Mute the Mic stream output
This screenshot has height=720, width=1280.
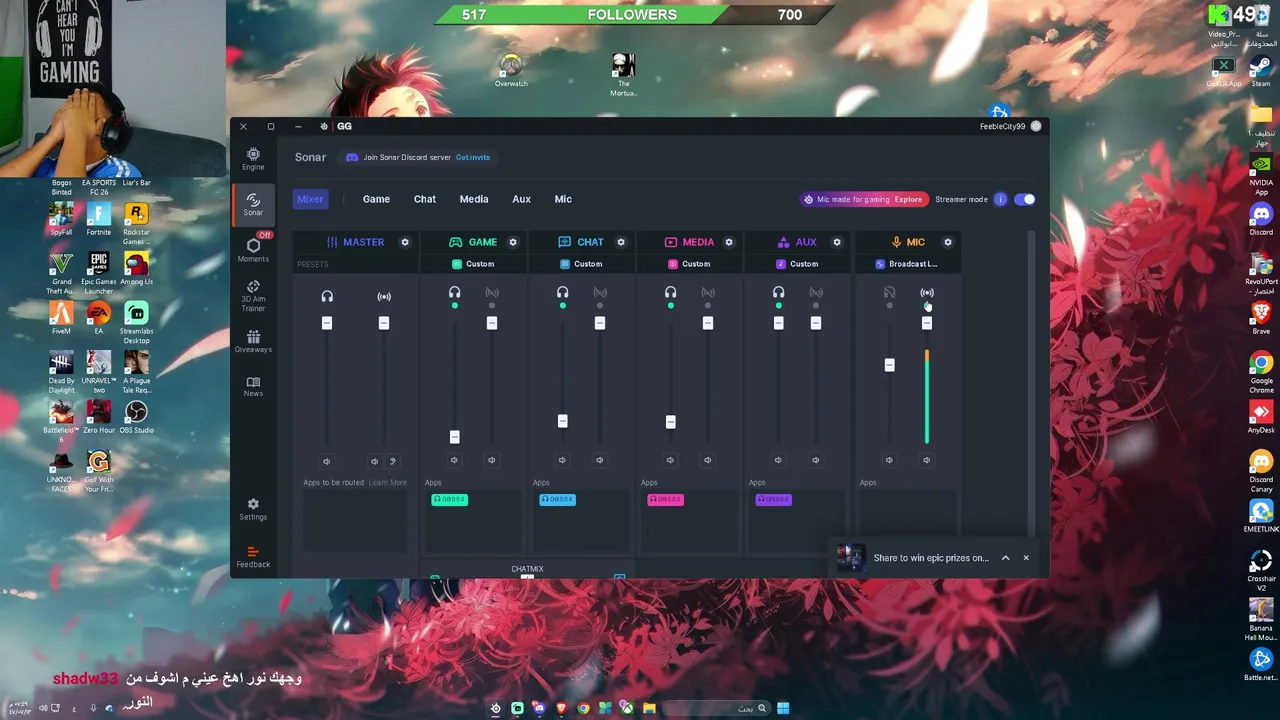[x=926, y=460]
